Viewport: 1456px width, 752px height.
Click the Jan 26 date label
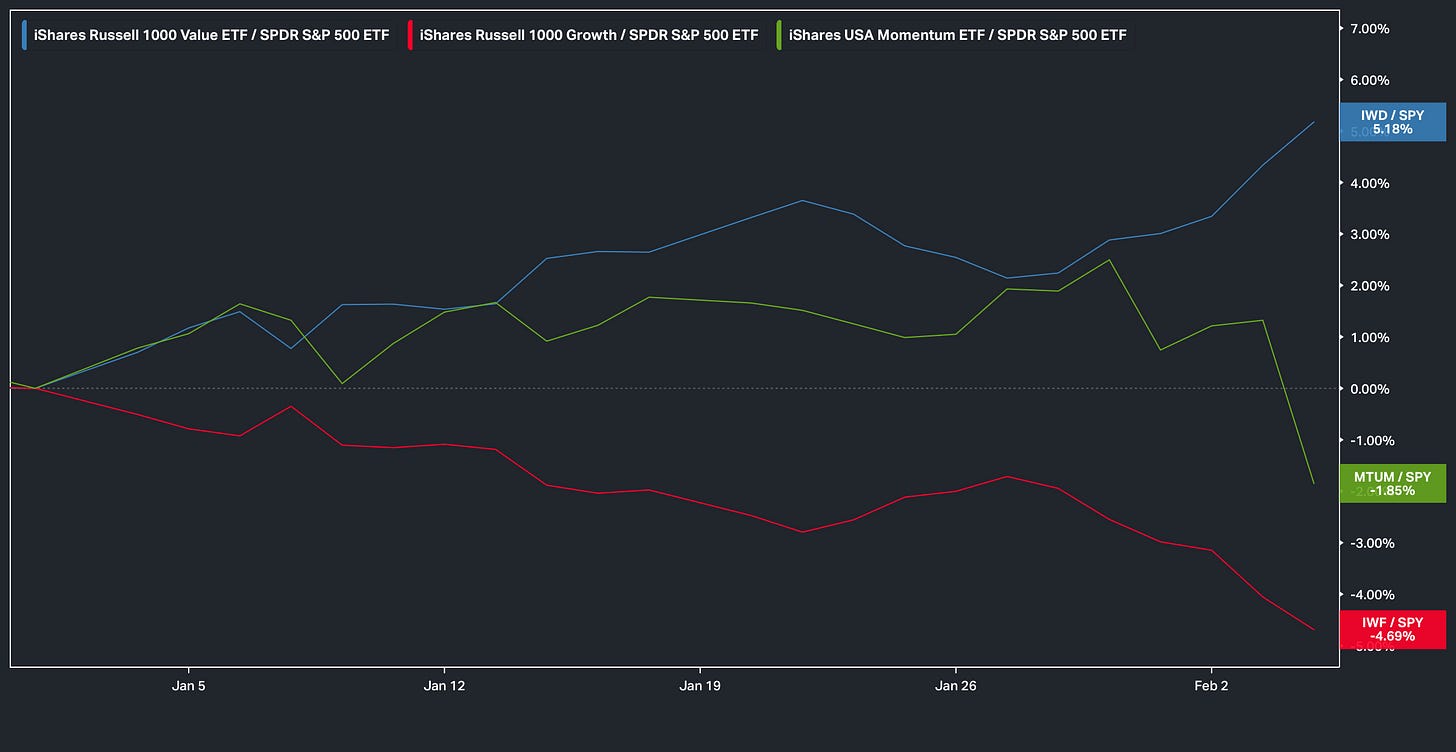point(955,686)
